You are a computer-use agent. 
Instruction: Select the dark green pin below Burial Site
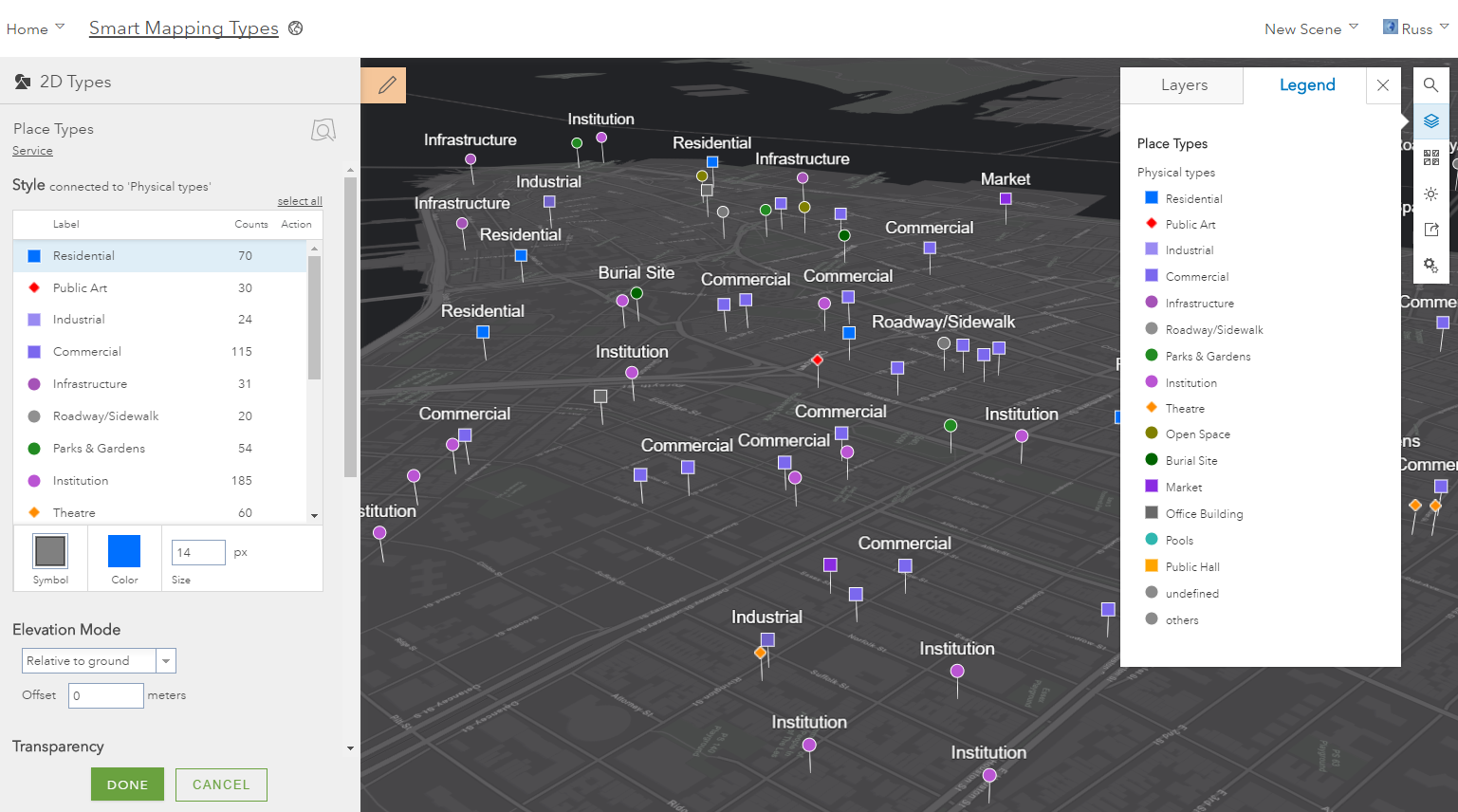pos(637,293)
